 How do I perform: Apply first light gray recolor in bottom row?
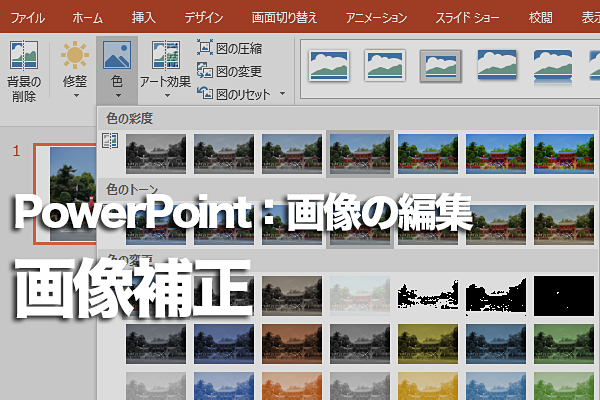(156, 386)
